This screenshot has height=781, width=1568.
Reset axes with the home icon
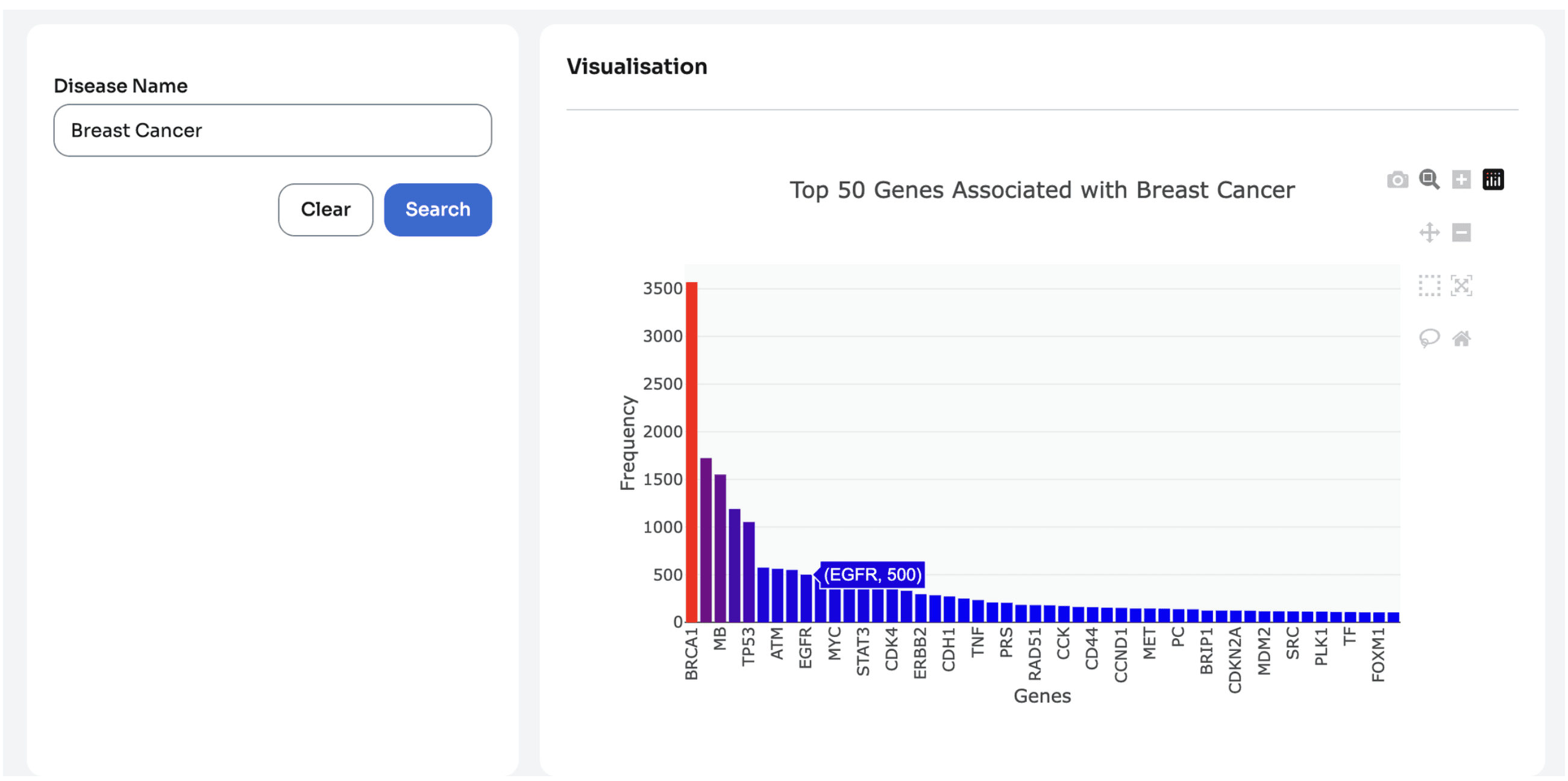point(1461,339)
